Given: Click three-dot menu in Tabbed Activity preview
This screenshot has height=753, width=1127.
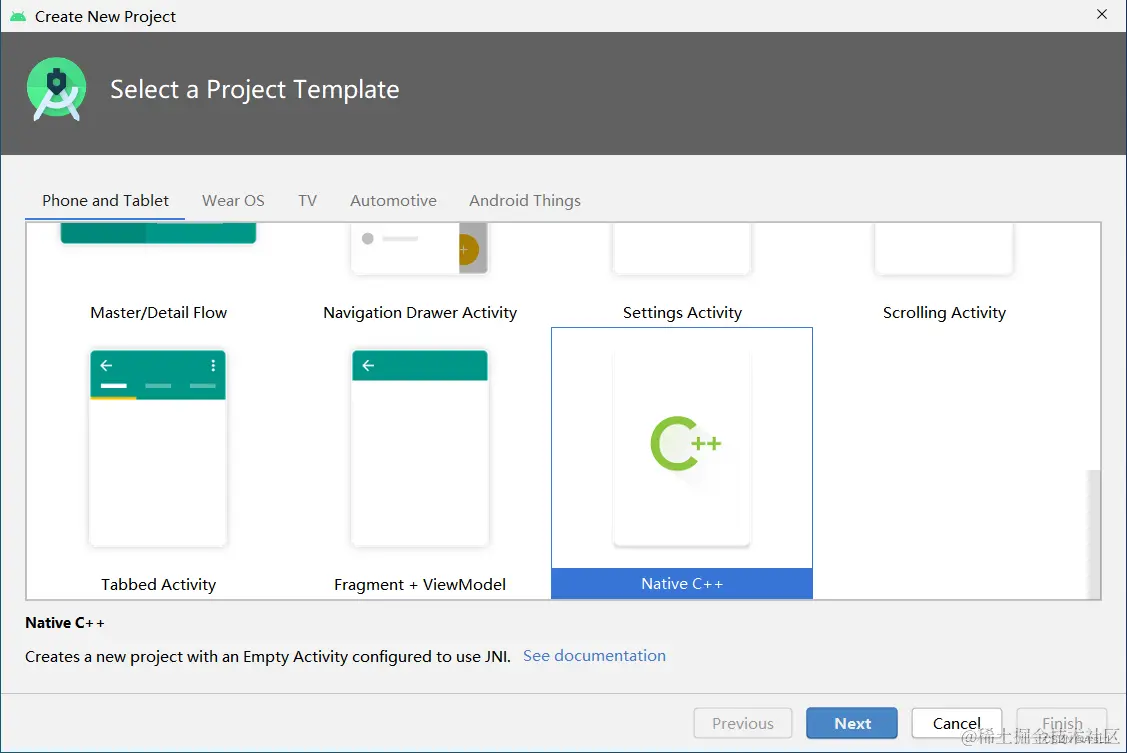Looking at the screenshot, I should (x=213, y=366).
